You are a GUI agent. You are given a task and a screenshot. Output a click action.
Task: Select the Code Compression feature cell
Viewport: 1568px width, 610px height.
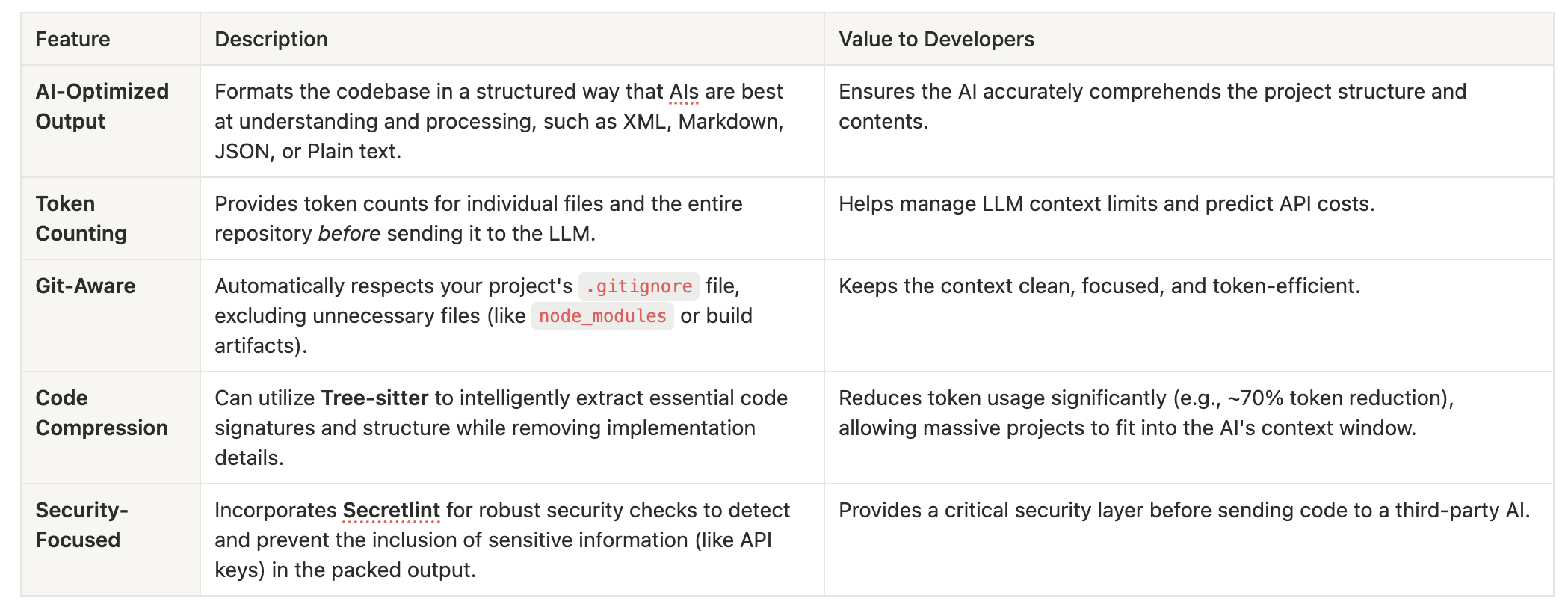click(x=102, y=413)
